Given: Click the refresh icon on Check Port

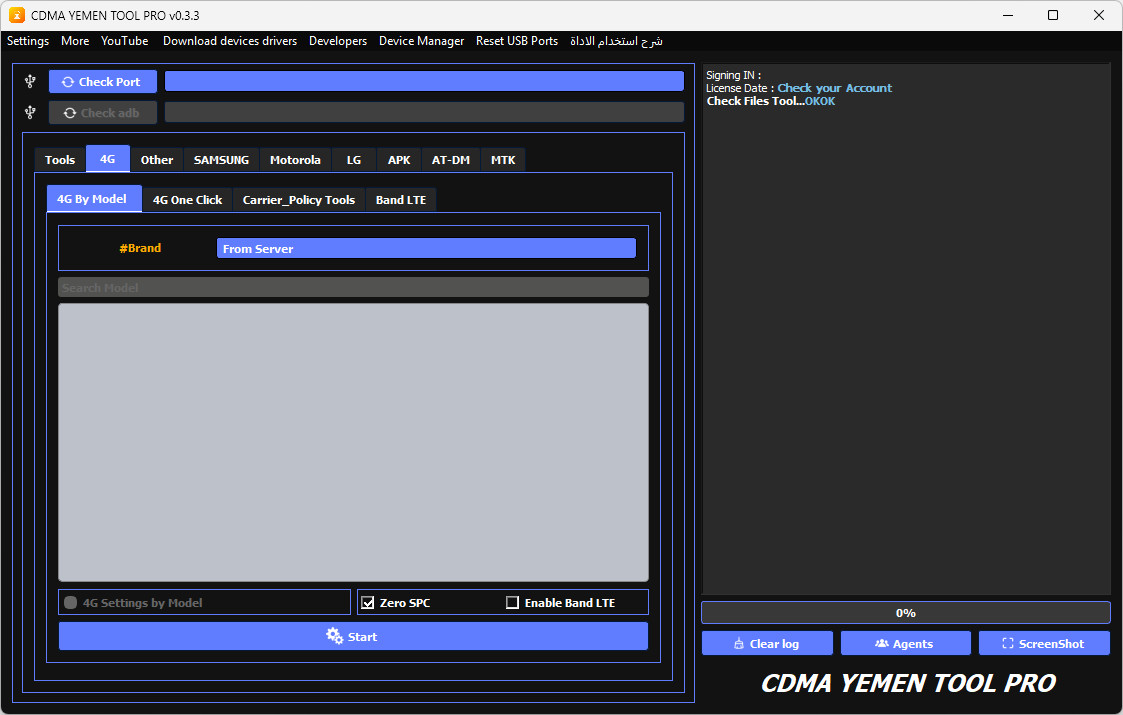Looking at the screenshot, I should coord(68,82).
